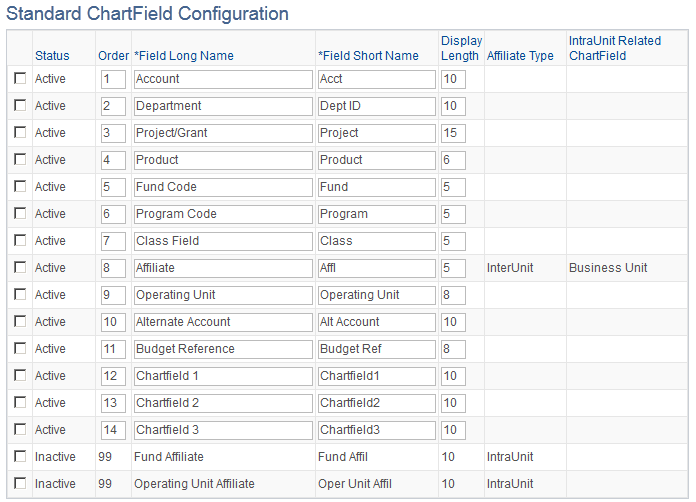This screenshot has height=502, width=696.
Task: Click the Field Long Name column header
Action: [x=184, y=56]
